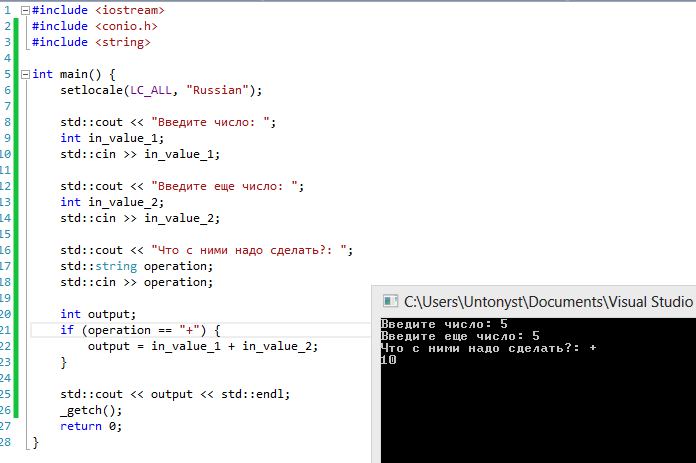Click the string "Russian" on line 6

(x=218, y=90)
